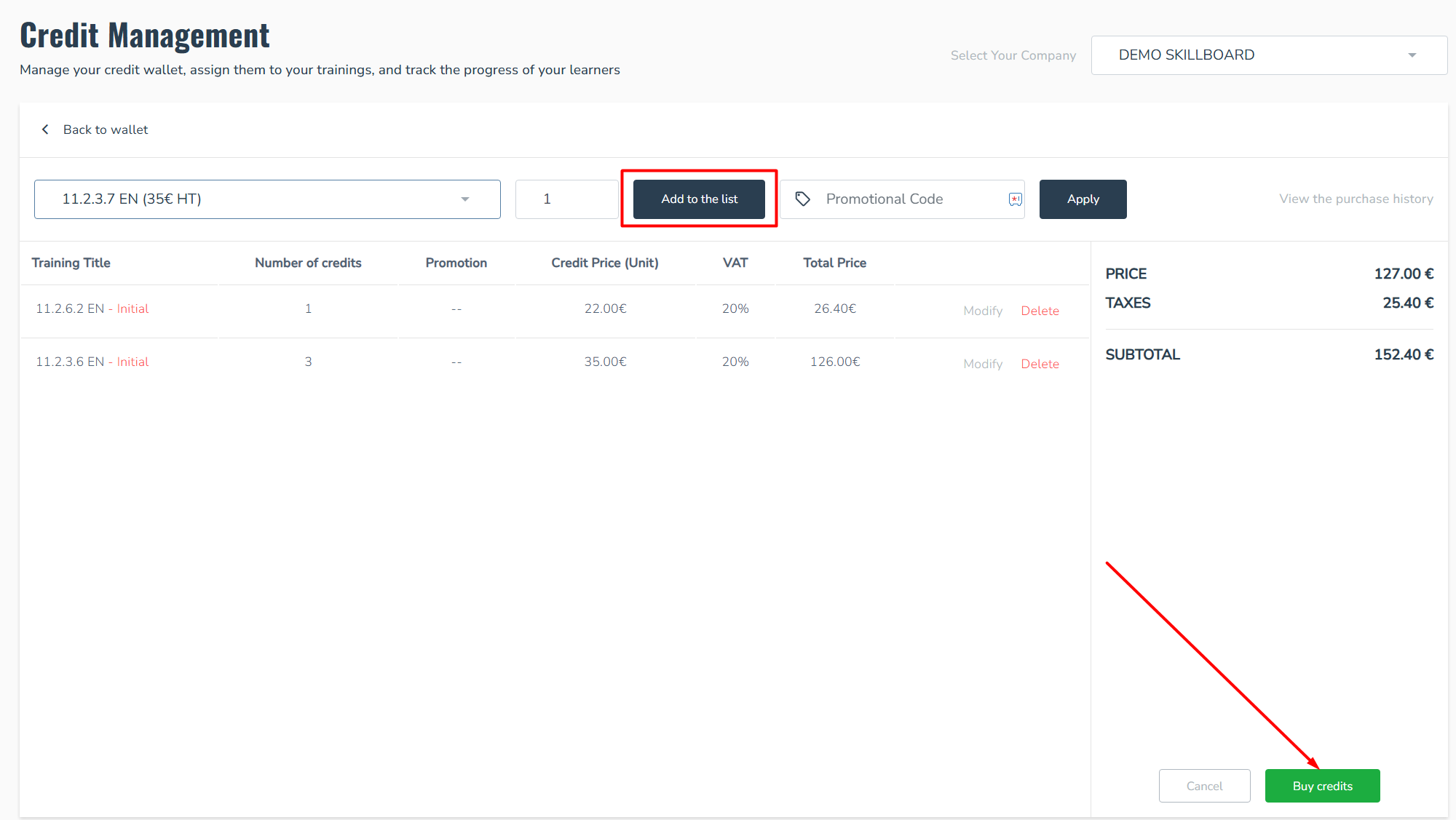Modify the 11.2.3.6 EN row
The width and height of the screenshot is (1456, 820).
(x=982, y=364)
